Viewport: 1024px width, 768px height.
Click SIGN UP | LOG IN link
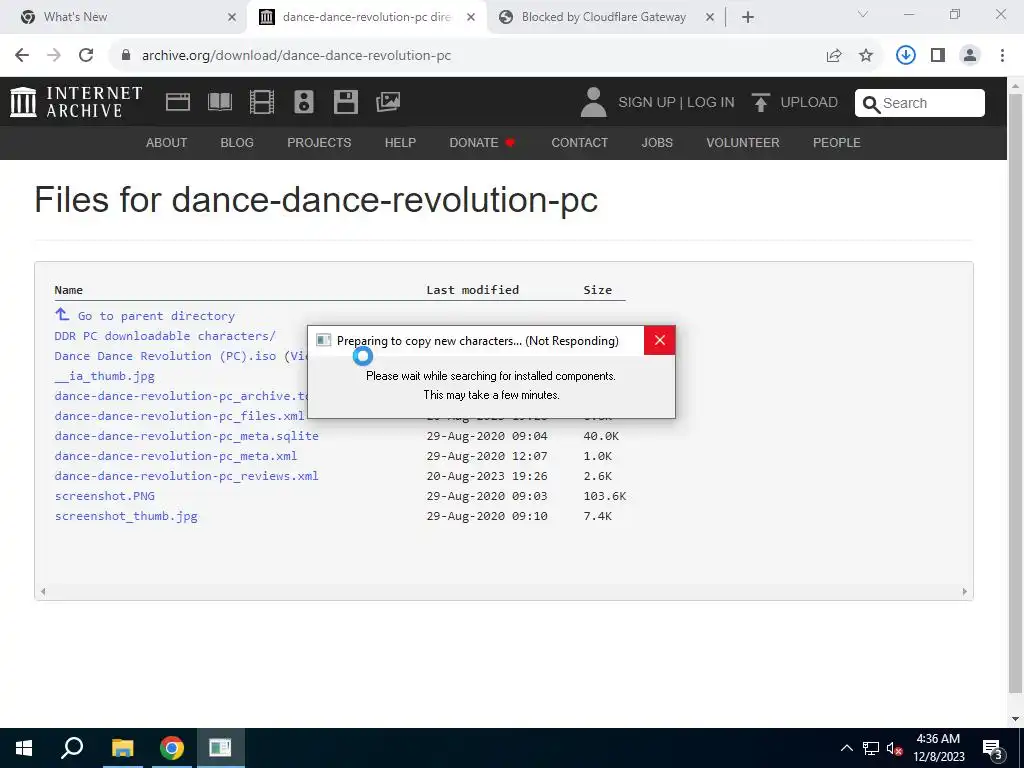pyautogui.click(x=677, y=103)
